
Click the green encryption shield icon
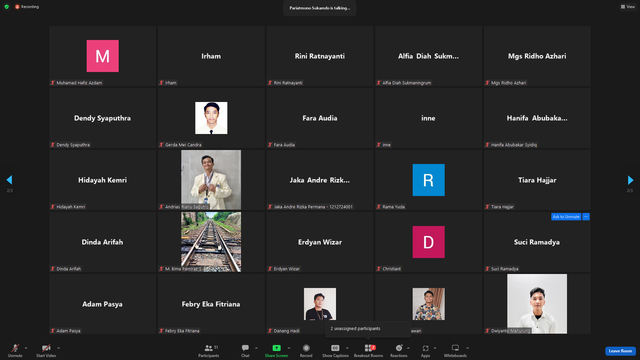[x=7, y=7]
